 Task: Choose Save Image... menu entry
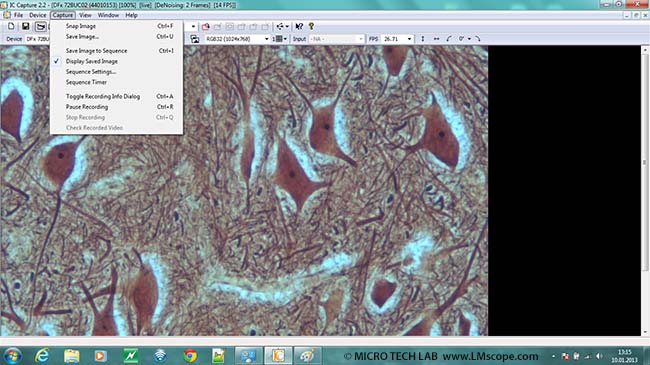point(116,36)
